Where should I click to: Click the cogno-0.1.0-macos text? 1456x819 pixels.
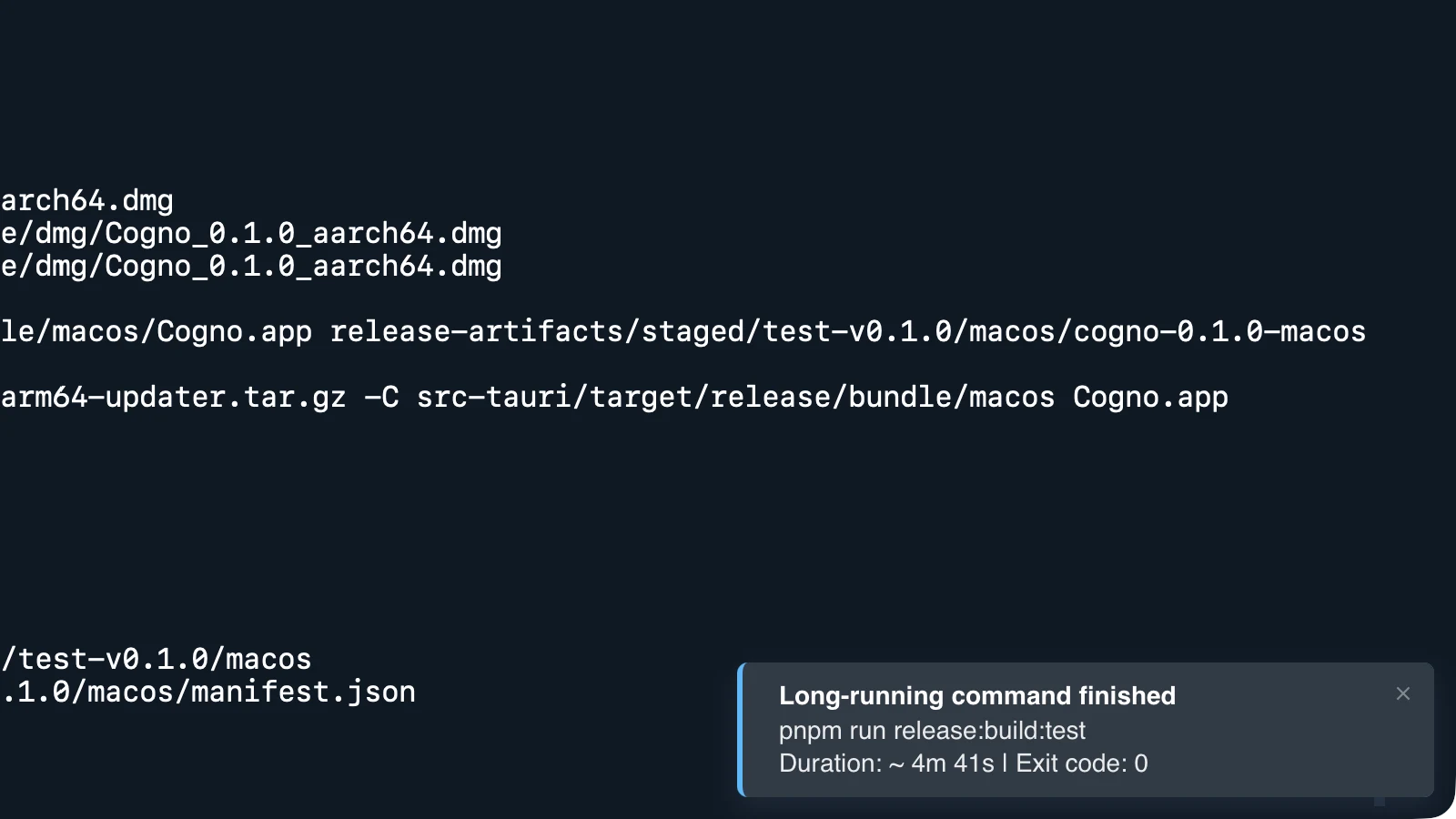[1219, 330]
